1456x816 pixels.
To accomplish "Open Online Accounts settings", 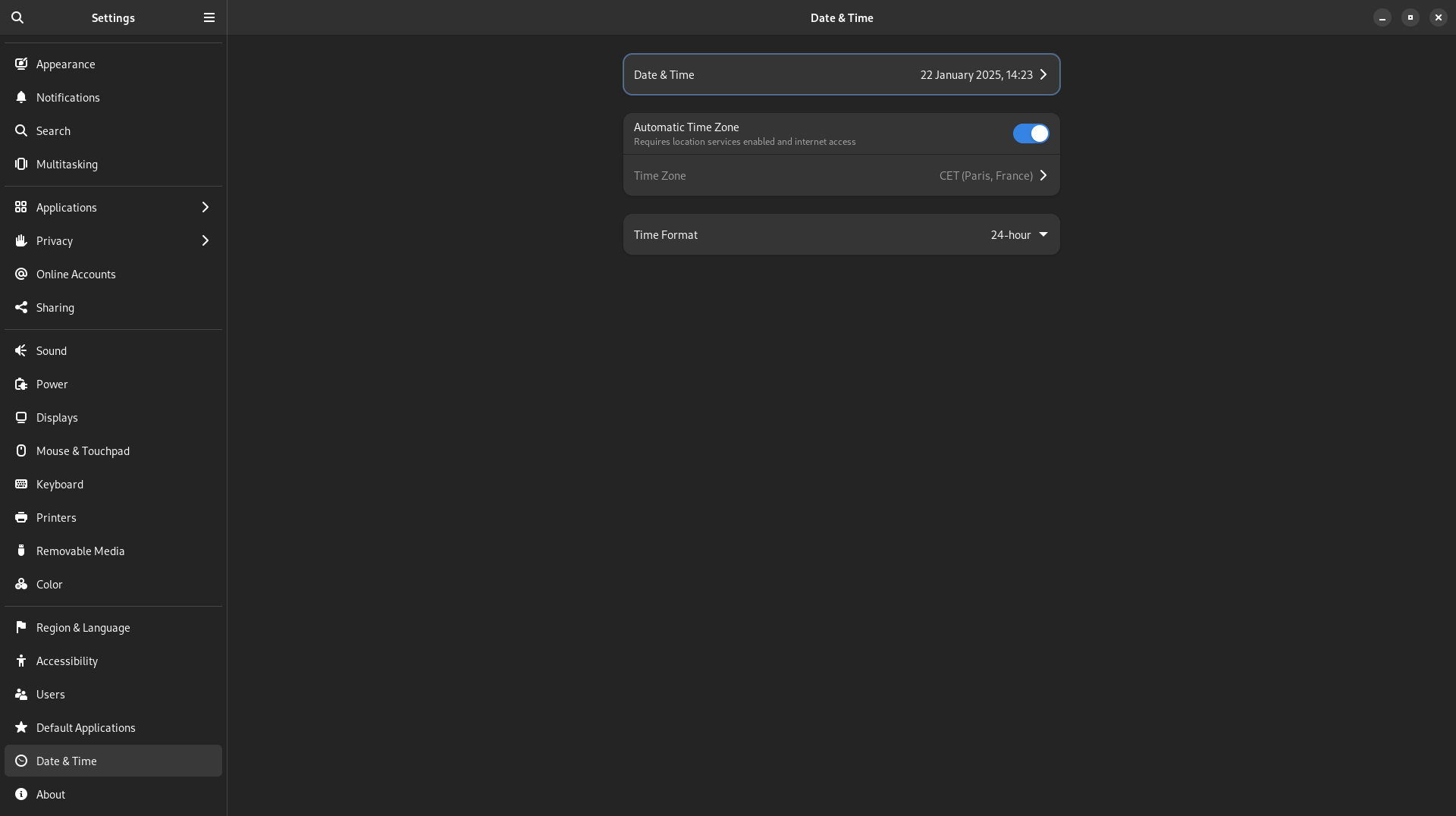I will [76, 274].
